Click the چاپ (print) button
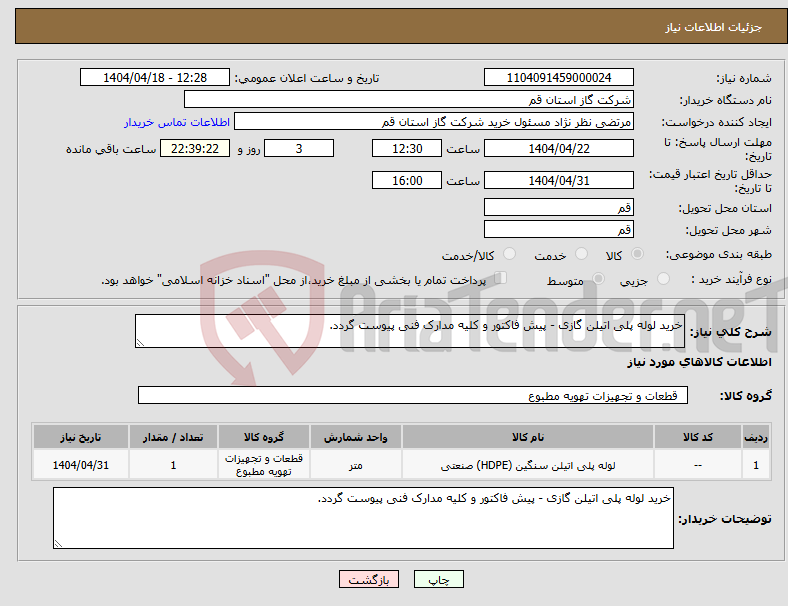The height and width of the screenshot is (606, 788). coord(438,579)
